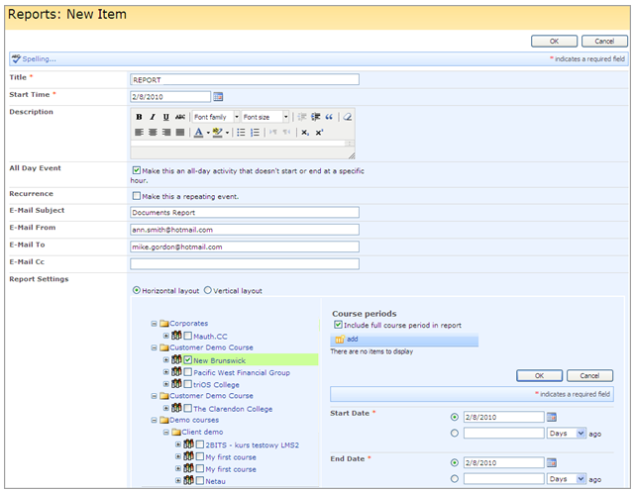Viewport: 634px width, 492px height.
Task: Click the add icon under Course periods
Action: [340, 339]
